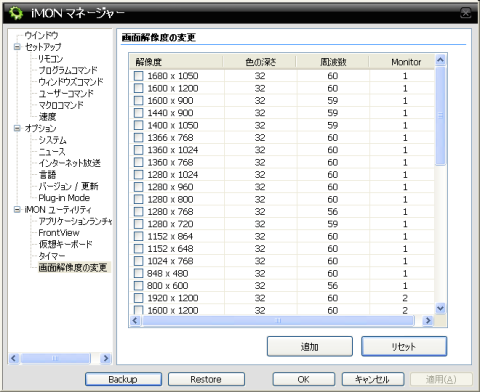Tick the 1280 x 960 checkbox
The image size is (480, 392).
[x=138, y=187]
